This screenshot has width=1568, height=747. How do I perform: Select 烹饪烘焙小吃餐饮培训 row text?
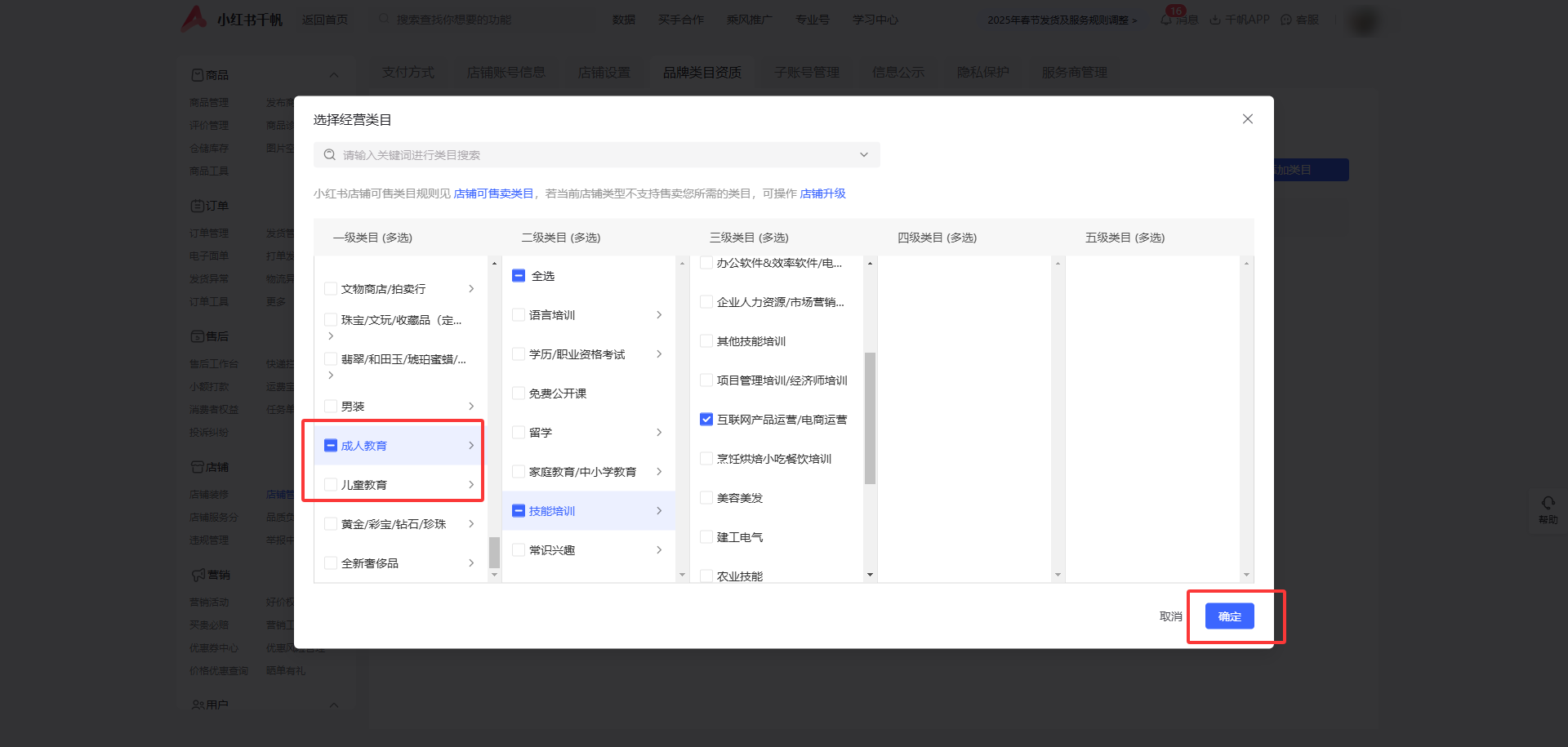(773, 459)
